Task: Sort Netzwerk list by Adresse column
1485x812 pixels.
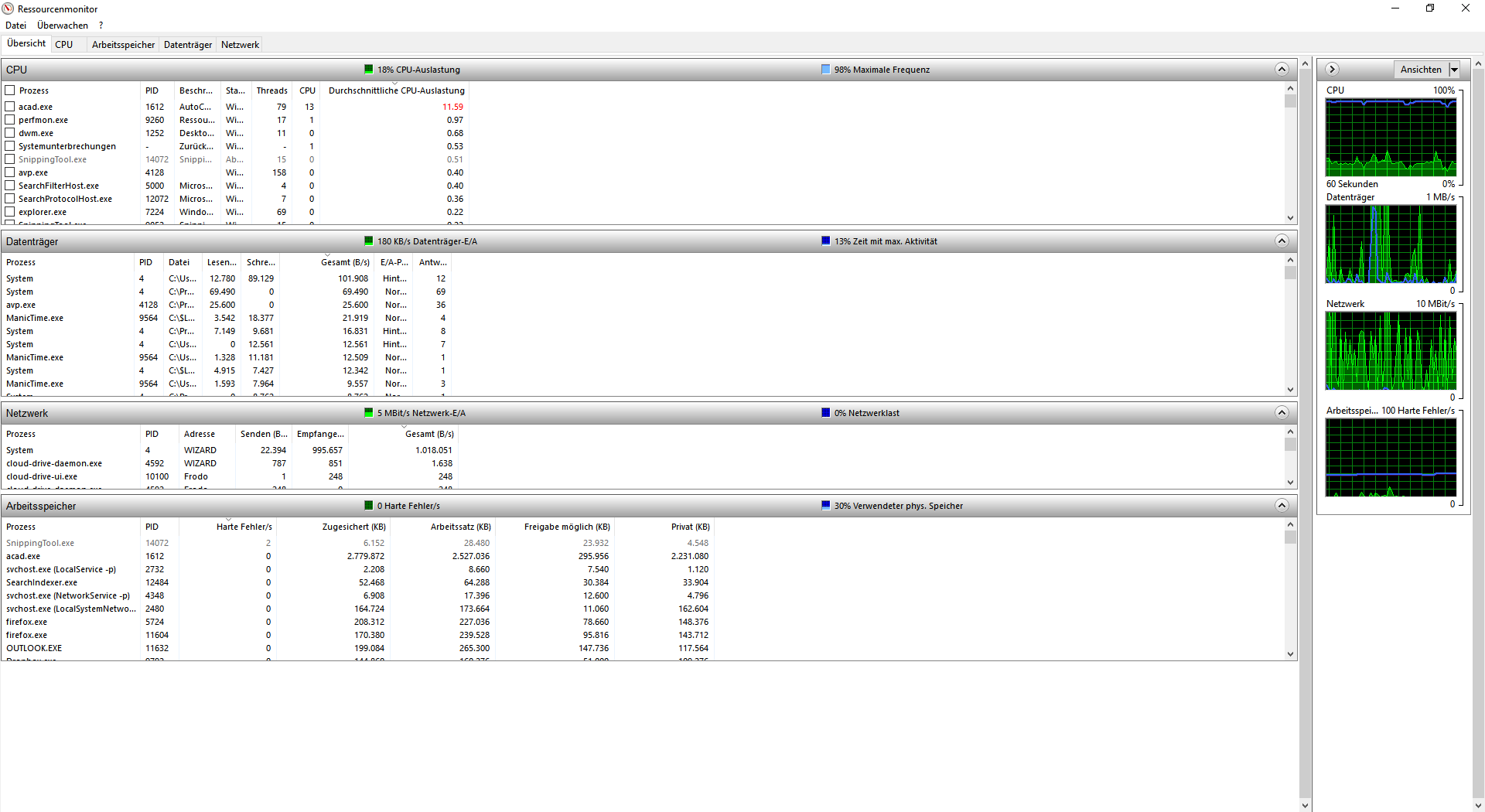Action: coord(207,434)
